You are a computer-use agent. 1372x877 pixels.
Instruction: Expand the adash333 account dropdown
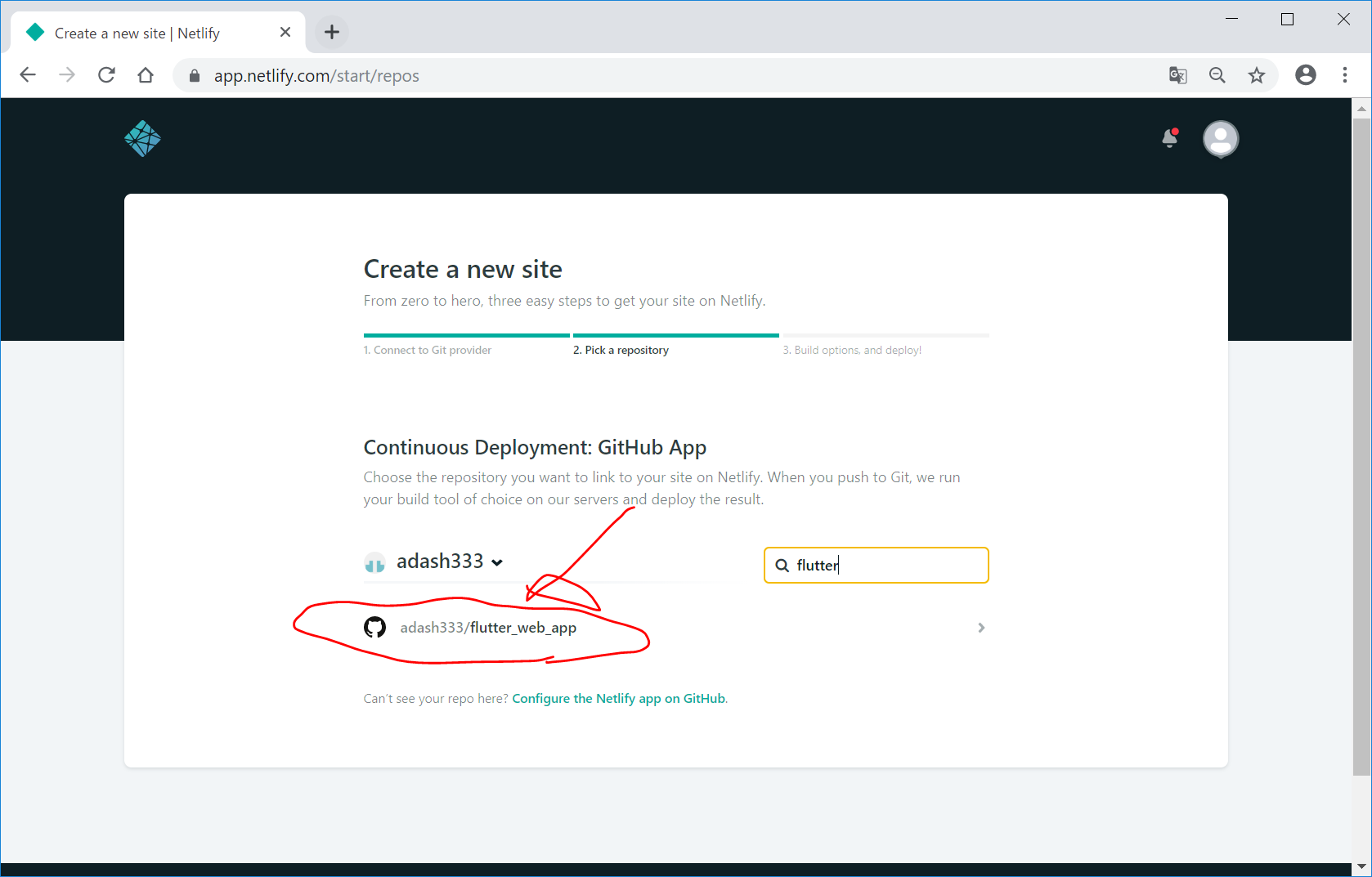[448, 562]
